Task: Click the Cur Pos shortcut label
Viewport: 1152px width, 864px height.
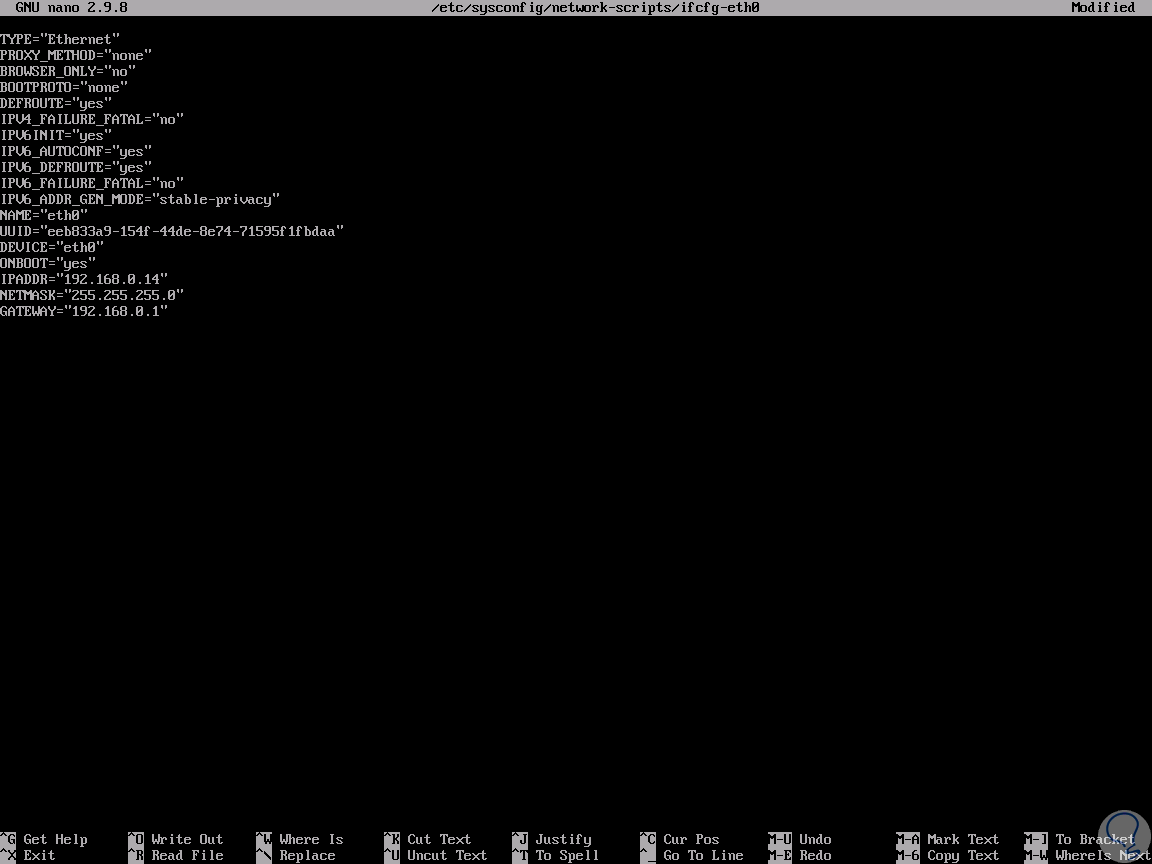Action: 691,839
